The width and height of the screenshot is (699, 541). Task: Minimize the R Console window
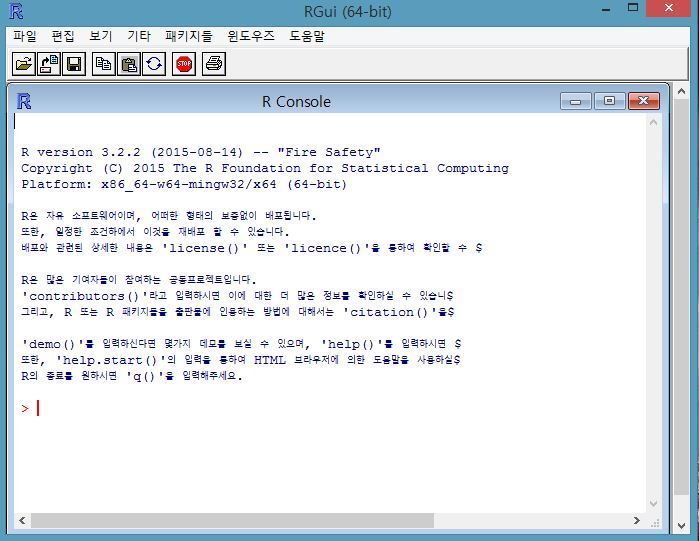pyautogui.click(x=576, y=101)
